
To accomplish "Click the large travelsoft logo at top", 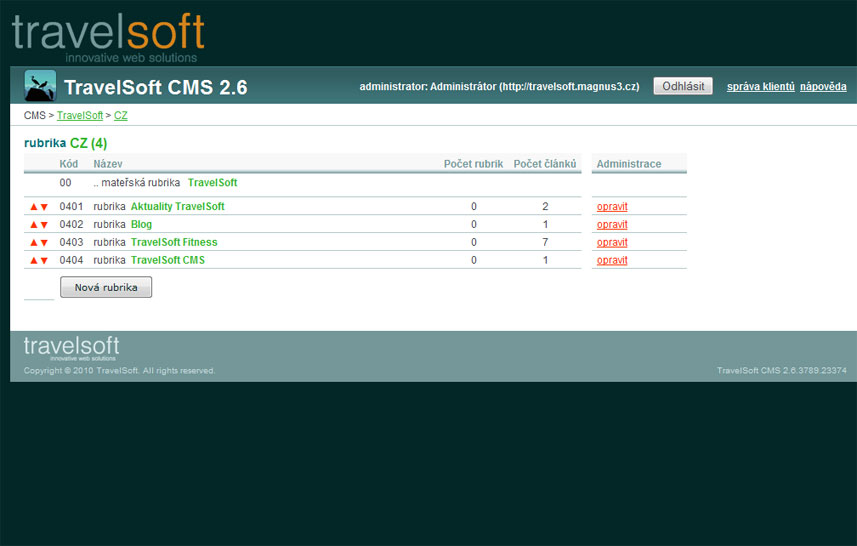I will click(x=108, y=37).
